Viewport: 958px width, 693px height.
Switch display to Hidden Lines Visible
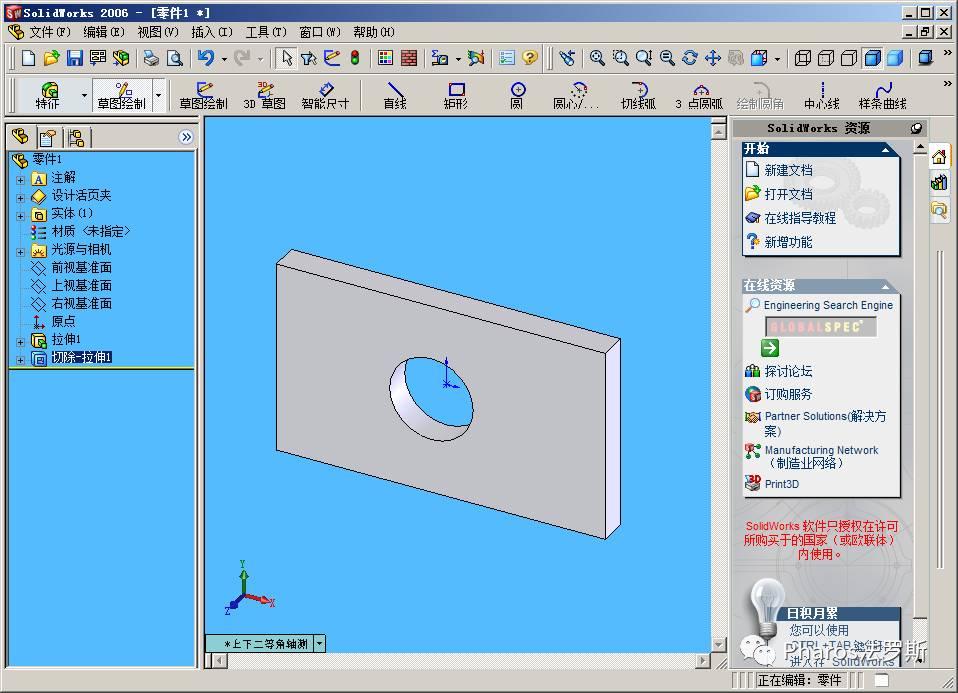pyautogui.click(x=825, y=58)
